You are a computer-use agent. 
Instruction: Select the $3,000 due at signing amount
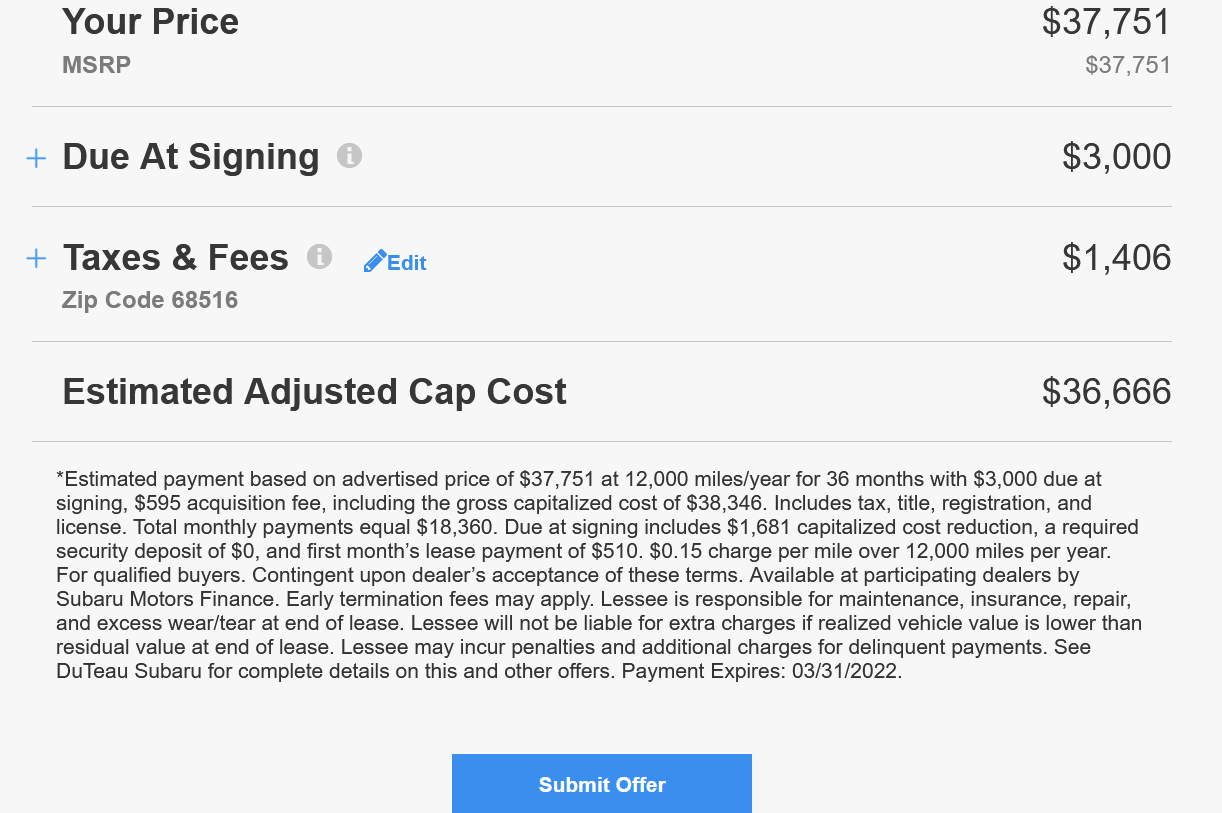click(x=1116, y=157)
